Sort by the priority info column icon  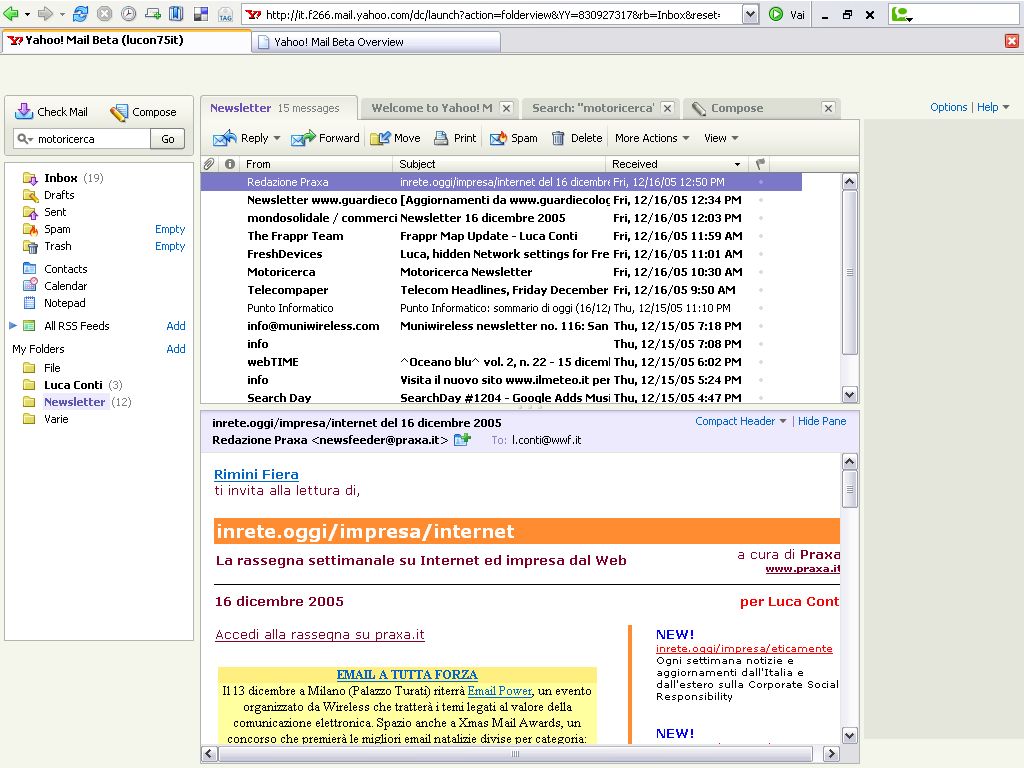point(230,164)
